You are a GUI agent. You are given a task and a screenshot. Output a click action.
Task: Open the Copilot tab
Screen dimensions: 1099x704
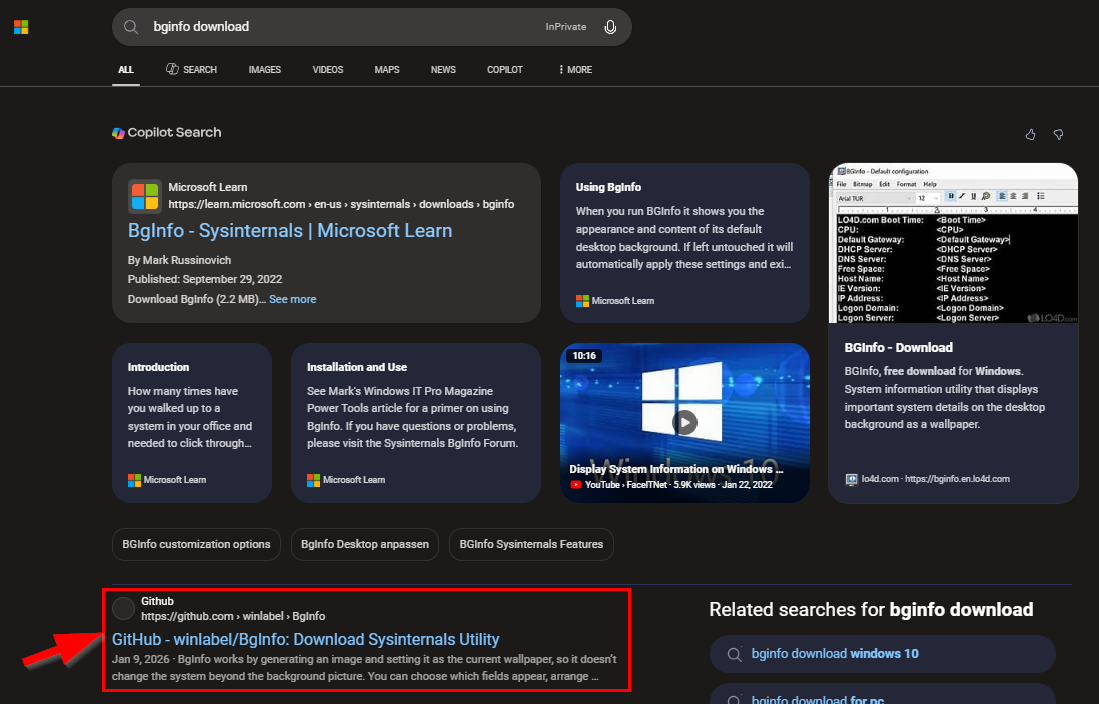point(504,70)
